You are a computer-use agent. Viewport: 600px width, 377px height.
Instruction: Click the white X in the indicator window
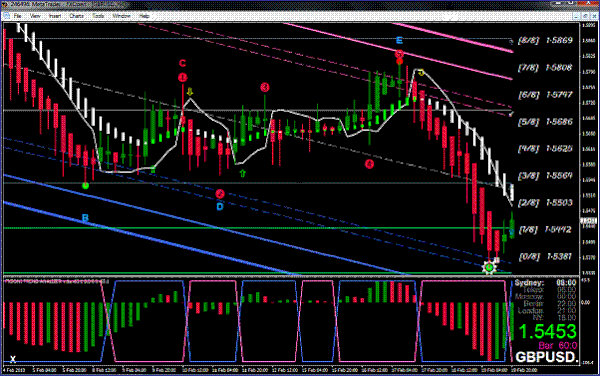(13, 359)
